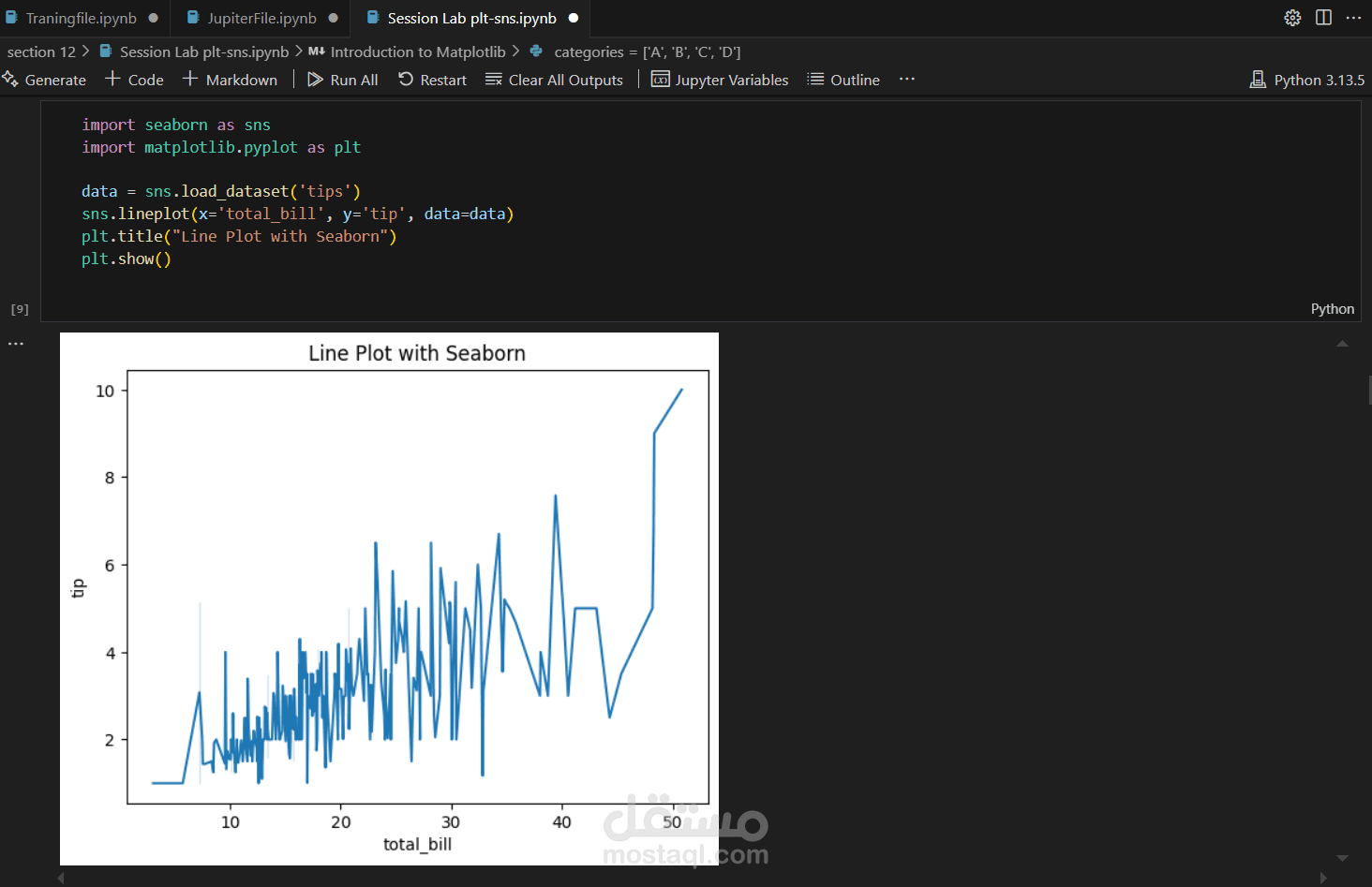The image size is (1372, 887).
Task: Expand the Introduction to Matplotlib breadcrumb
Action: point(418,52)
